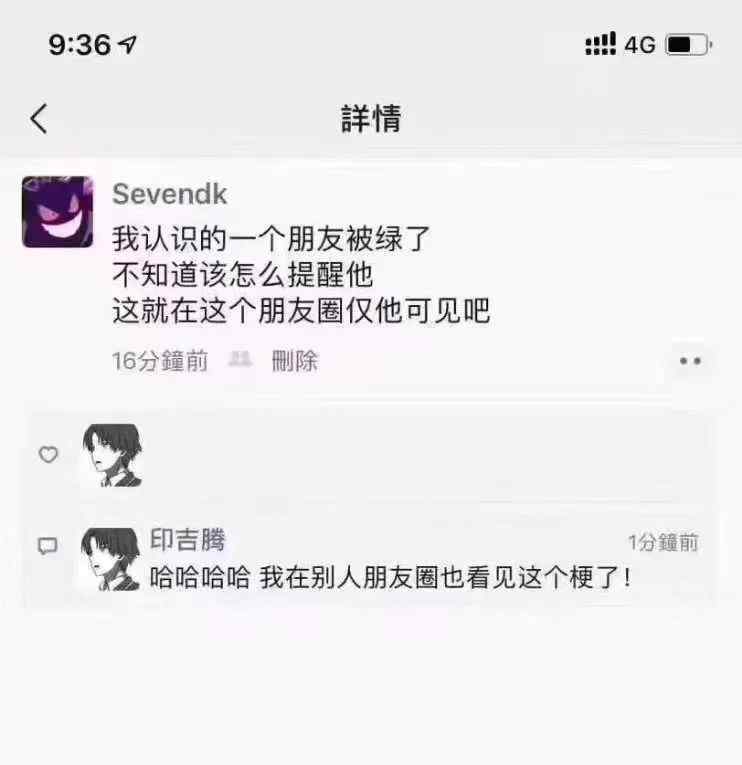Open the two-dot more options button
Screen dimensions: 742x765
coord(690,361)
